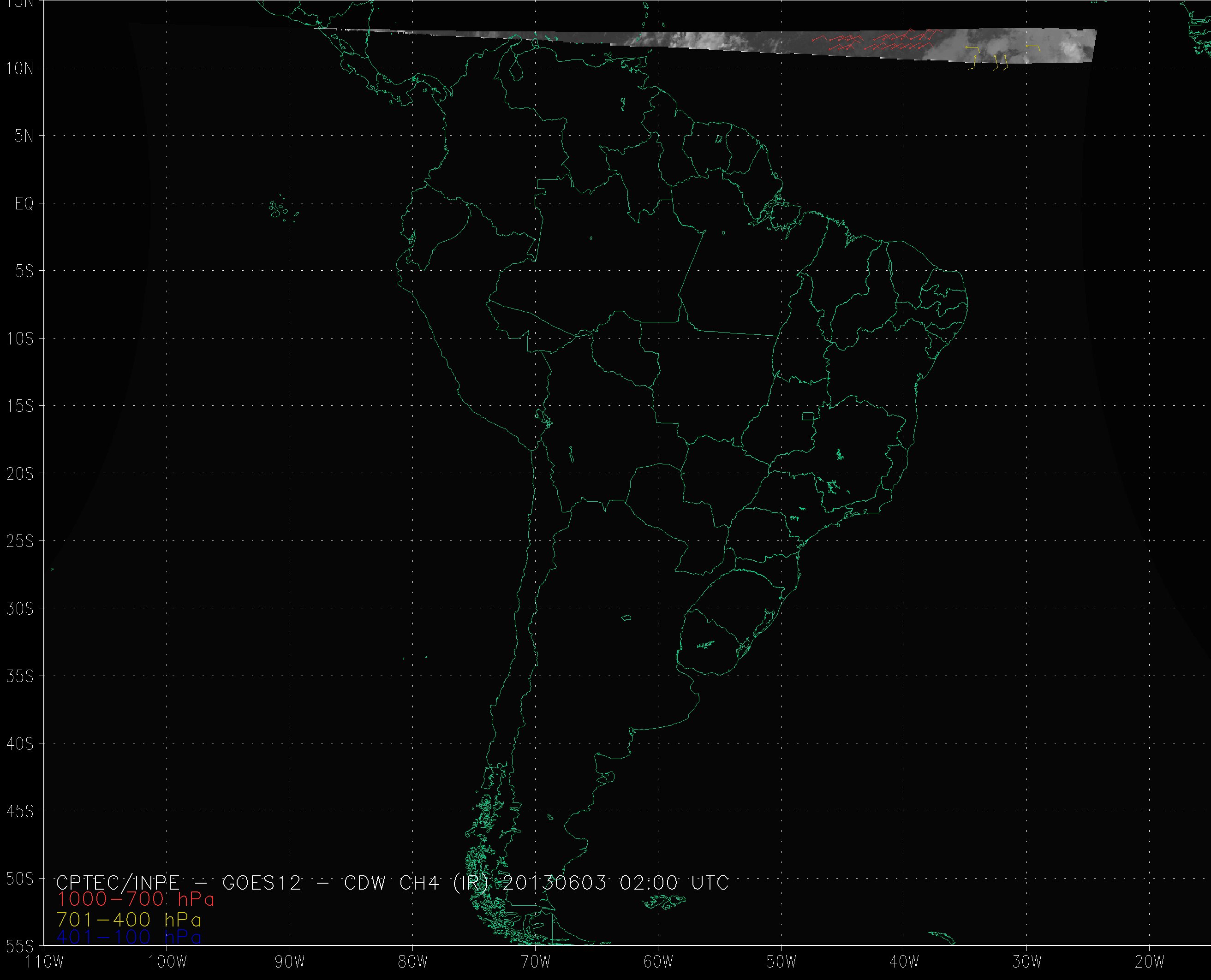Click the Galapagos Islands outline near the equator

click(283, 209)
